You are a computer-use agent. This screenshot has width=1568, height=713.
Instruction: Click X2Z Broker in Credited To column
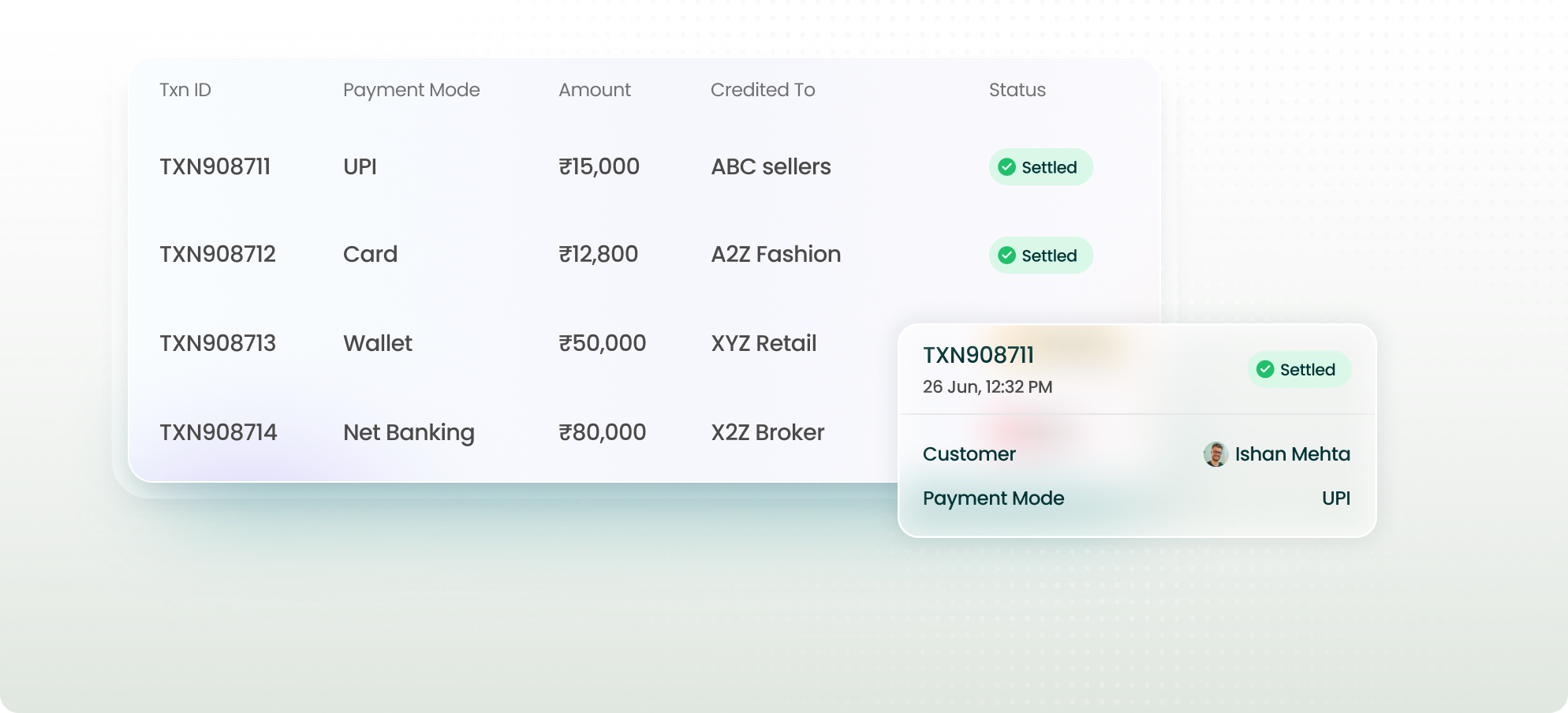click(767, 433)
